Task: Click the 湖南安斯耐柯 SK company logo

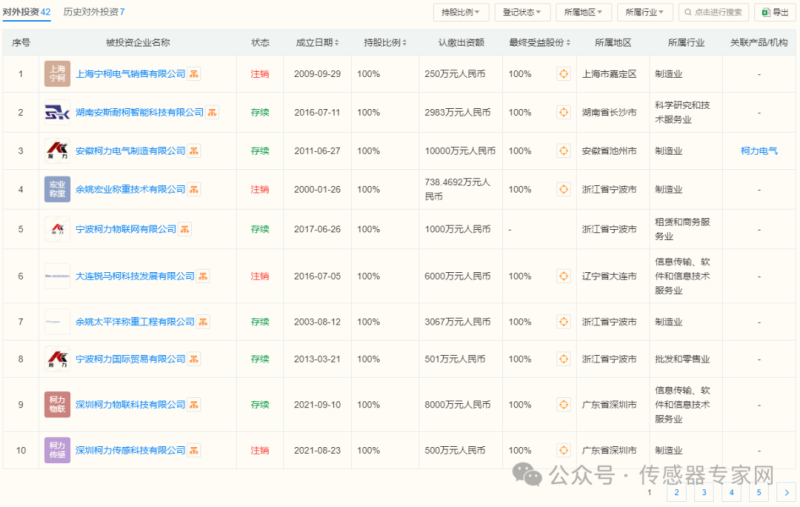Action: click(x=57, y=112)
